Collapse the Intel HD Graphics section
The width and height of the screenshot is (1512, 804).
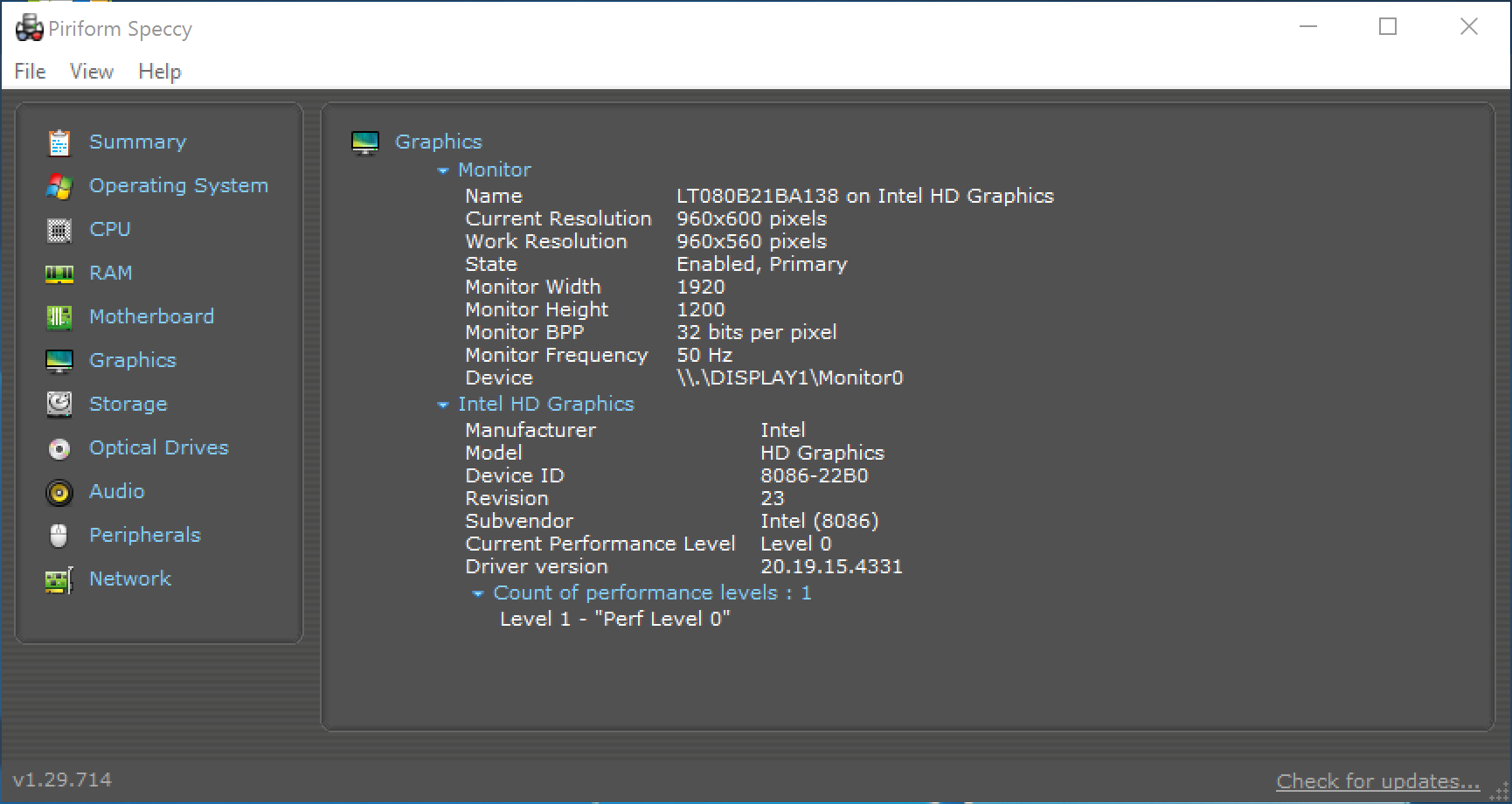point(443,405)
